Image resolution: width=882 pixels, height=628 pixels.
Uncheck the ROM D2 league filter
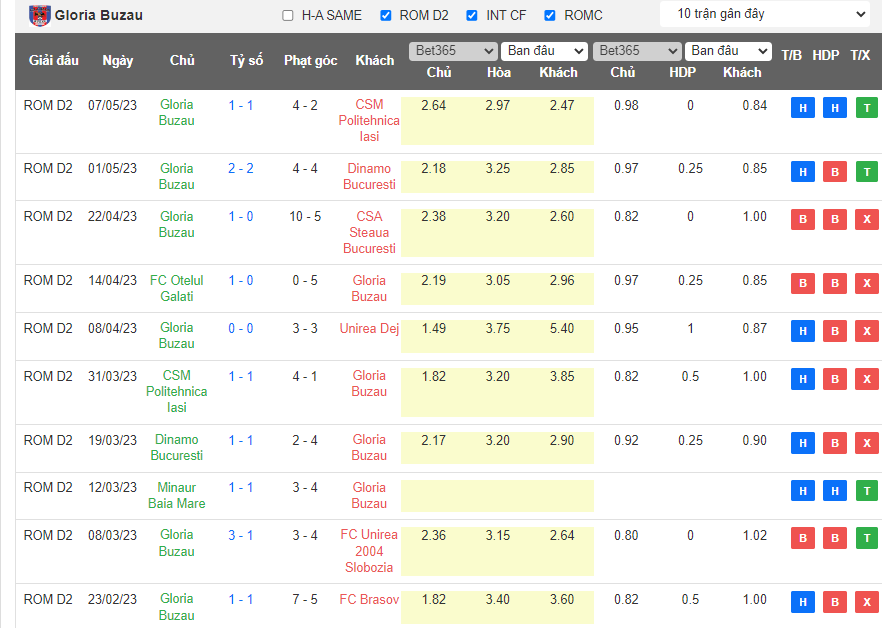(x=386, y=16)
